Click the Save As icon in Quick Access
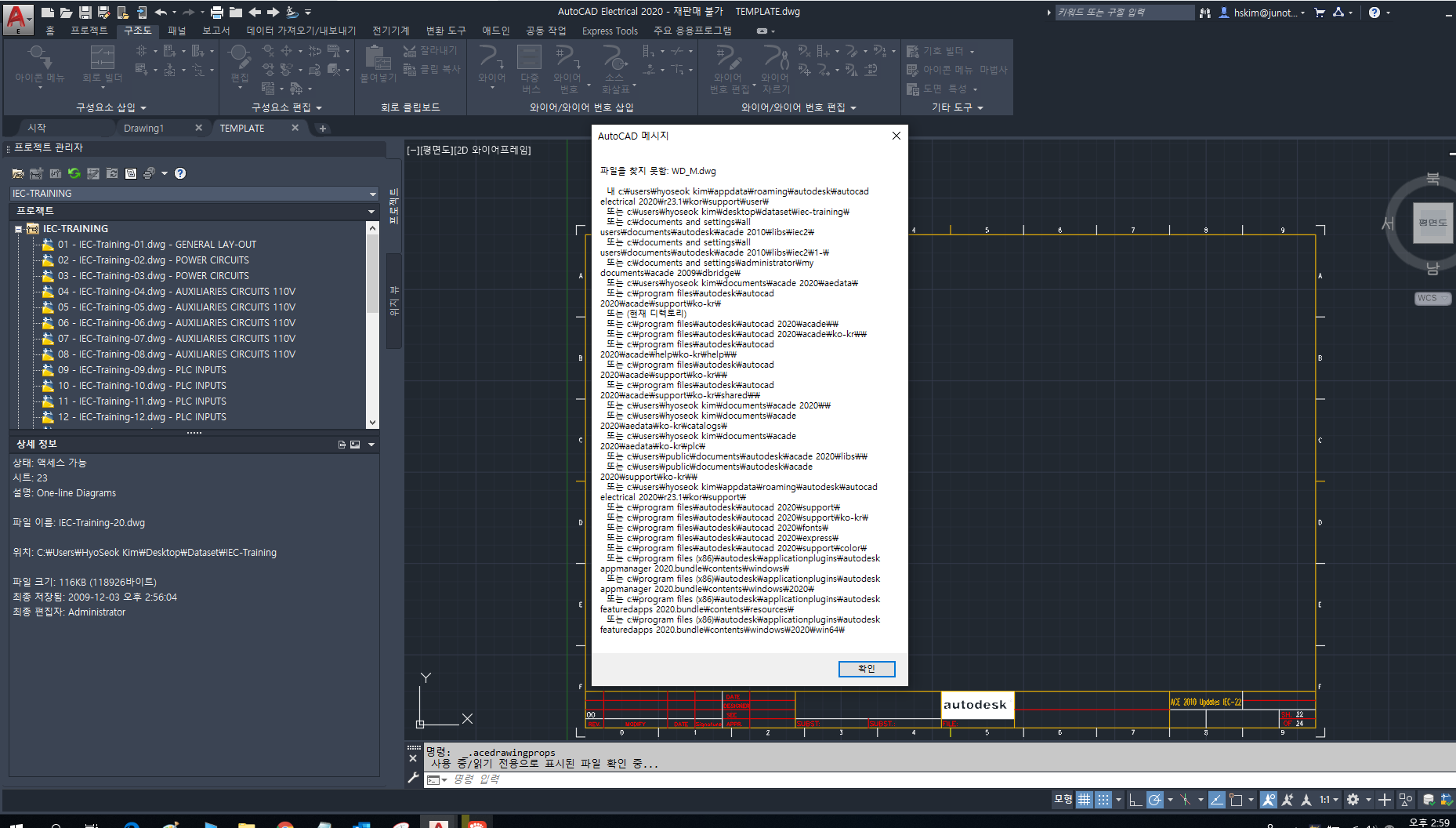Image resolution: width=1456 pixels, height=828 pixels. coord(103,12)
